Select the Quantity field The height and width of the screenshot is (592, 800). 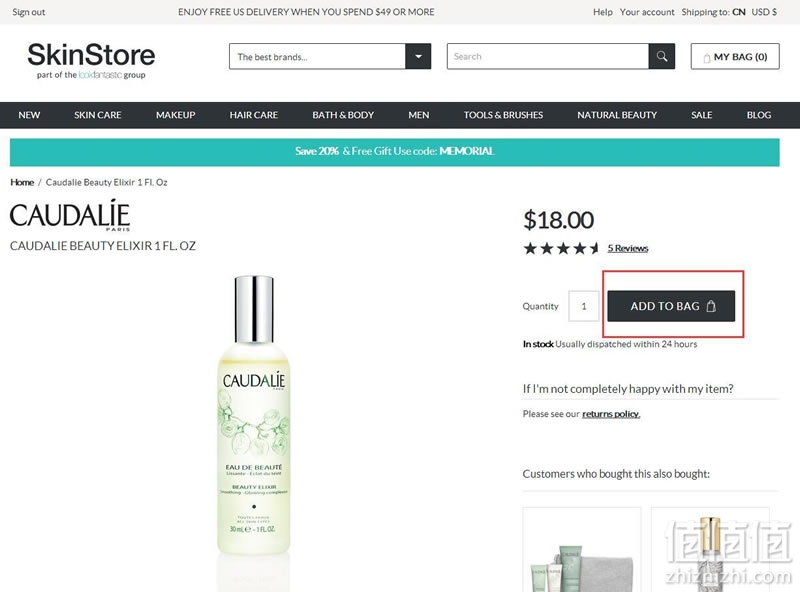click(584, 306)
